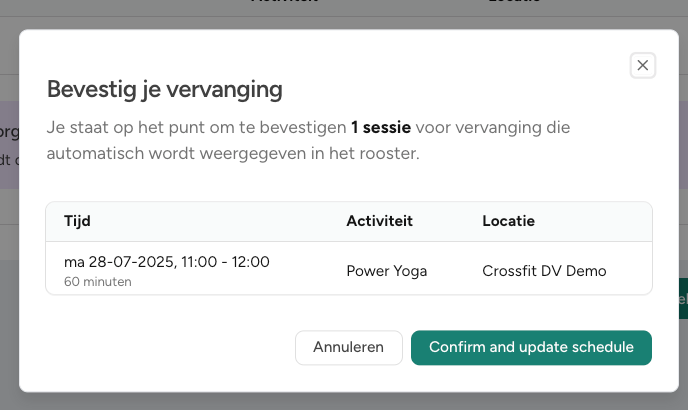Select the Activiteit column header in dialog

pyautogui.click(x=380, y=221)
